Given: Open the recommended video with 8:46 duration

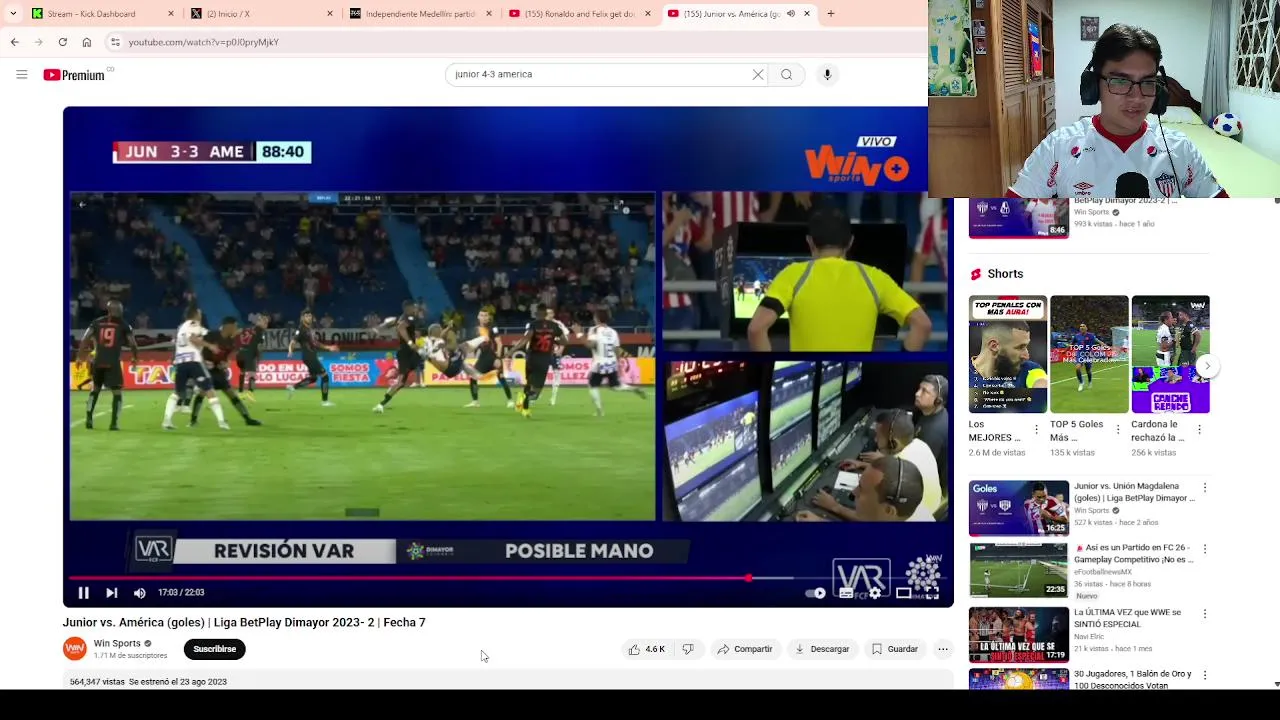Looking at the screenshot, I should tap(1019, 218).
